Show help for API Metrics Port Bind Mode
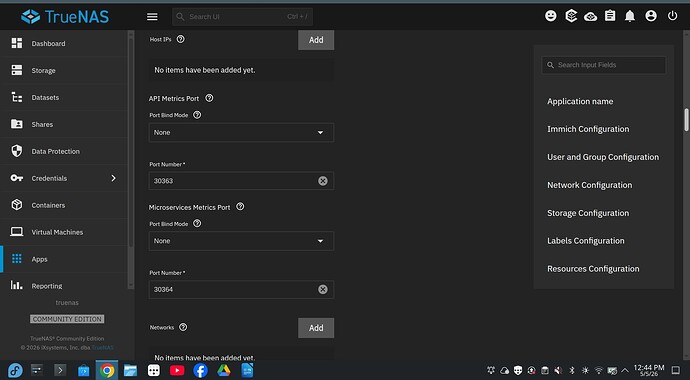 coord(197,115)
